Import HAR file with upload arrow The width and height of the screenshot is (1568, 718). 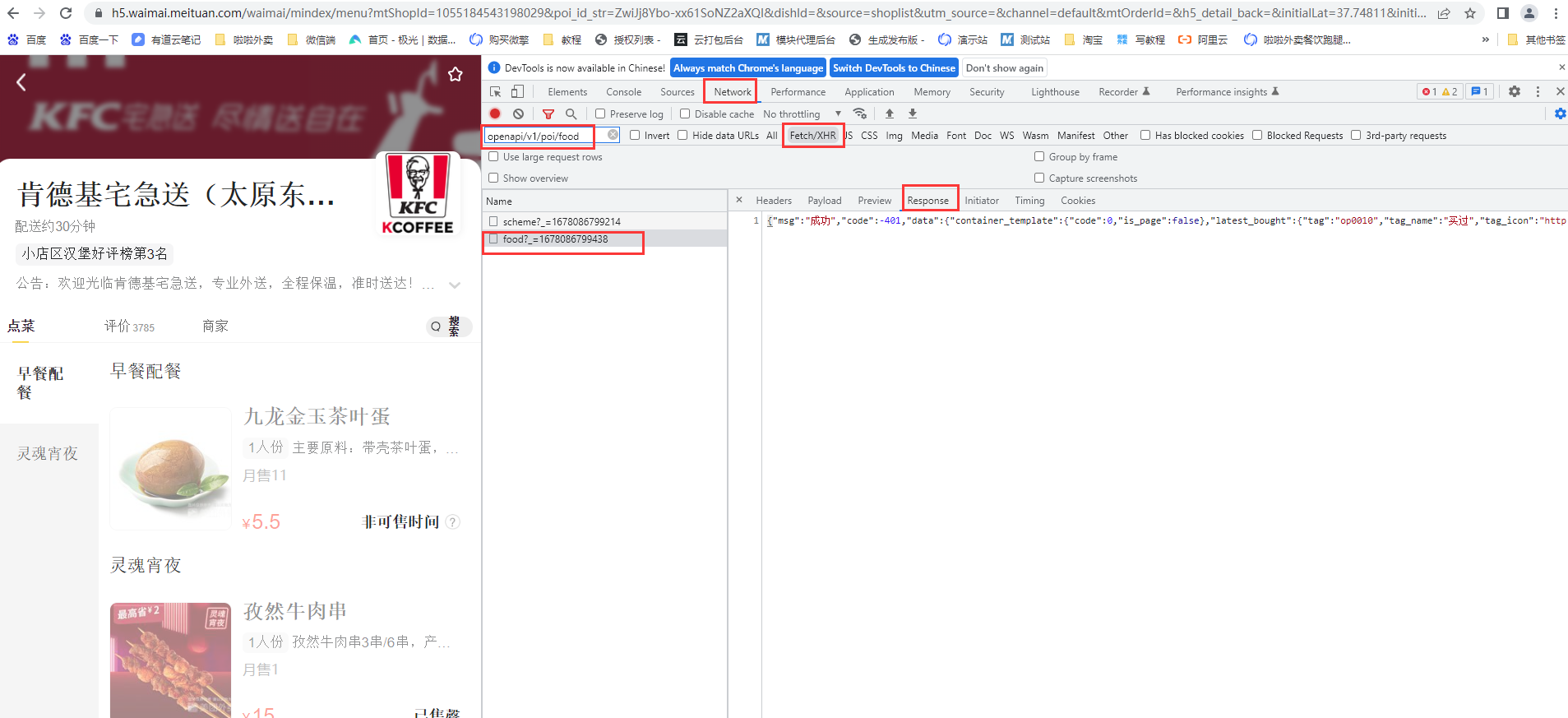pos(890,113)
